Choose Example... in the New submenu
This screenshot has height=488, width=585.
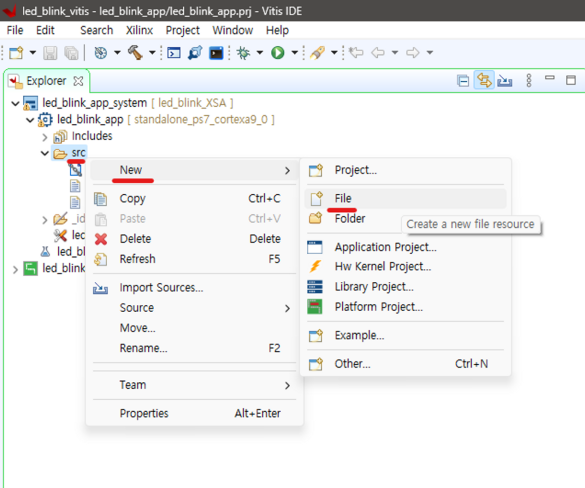tap(405, 335)
